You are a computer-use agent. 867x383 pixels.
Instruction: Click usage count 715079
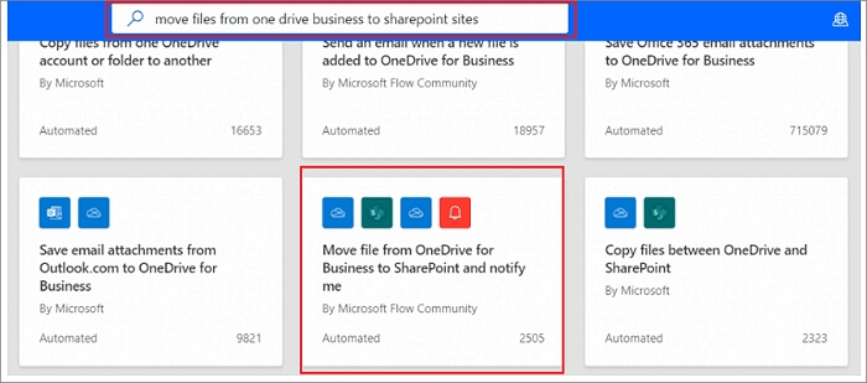809,131
